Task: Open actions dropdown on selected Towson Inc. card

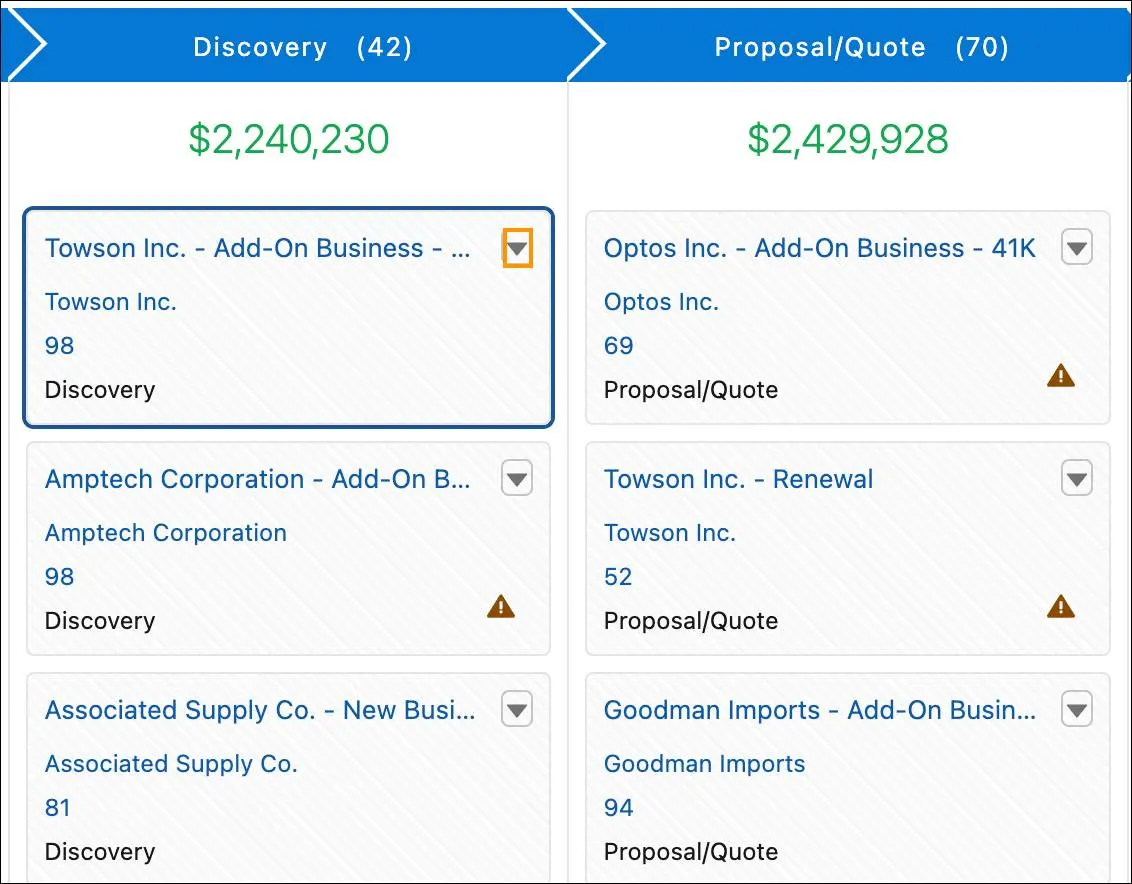Action: click(x=517, y=248)
